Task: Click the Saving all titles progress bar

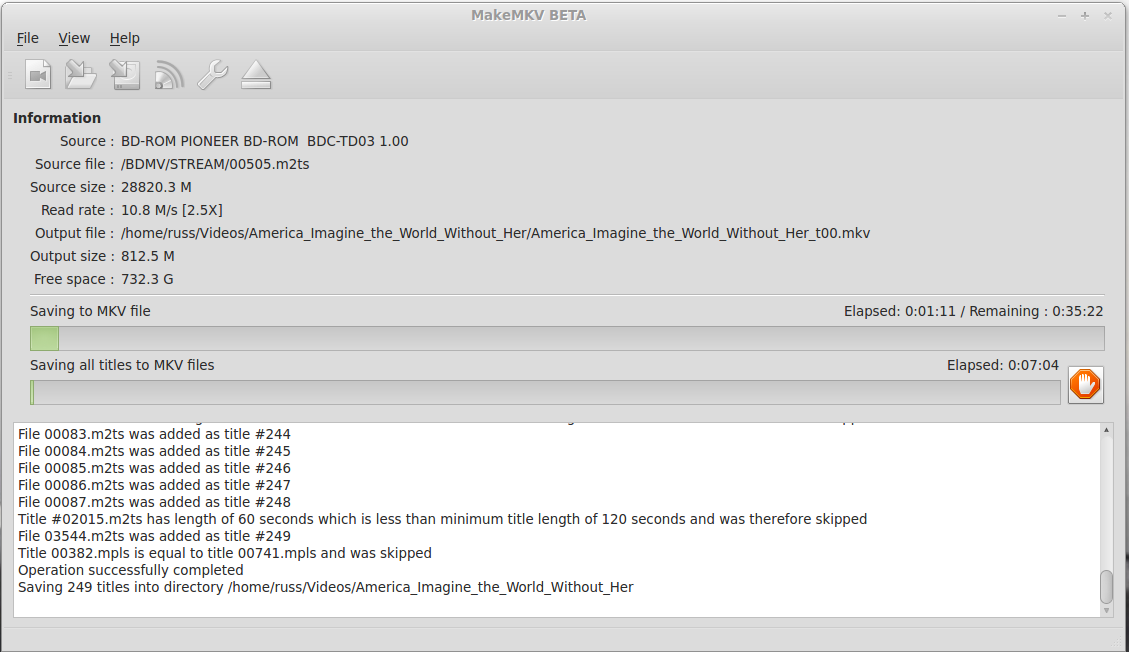Action: point(545,392)
